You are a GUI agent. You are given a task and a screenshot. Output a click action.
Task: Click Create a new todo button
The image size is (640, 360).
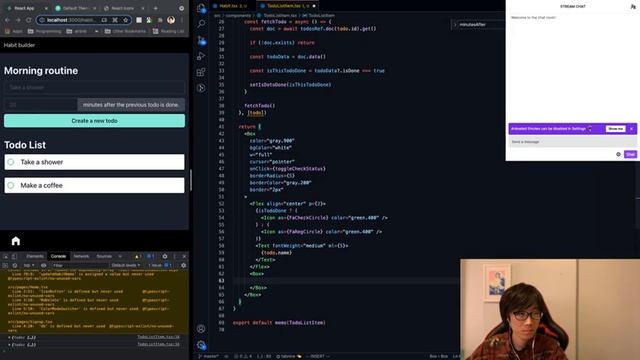(x=94, y=121)
